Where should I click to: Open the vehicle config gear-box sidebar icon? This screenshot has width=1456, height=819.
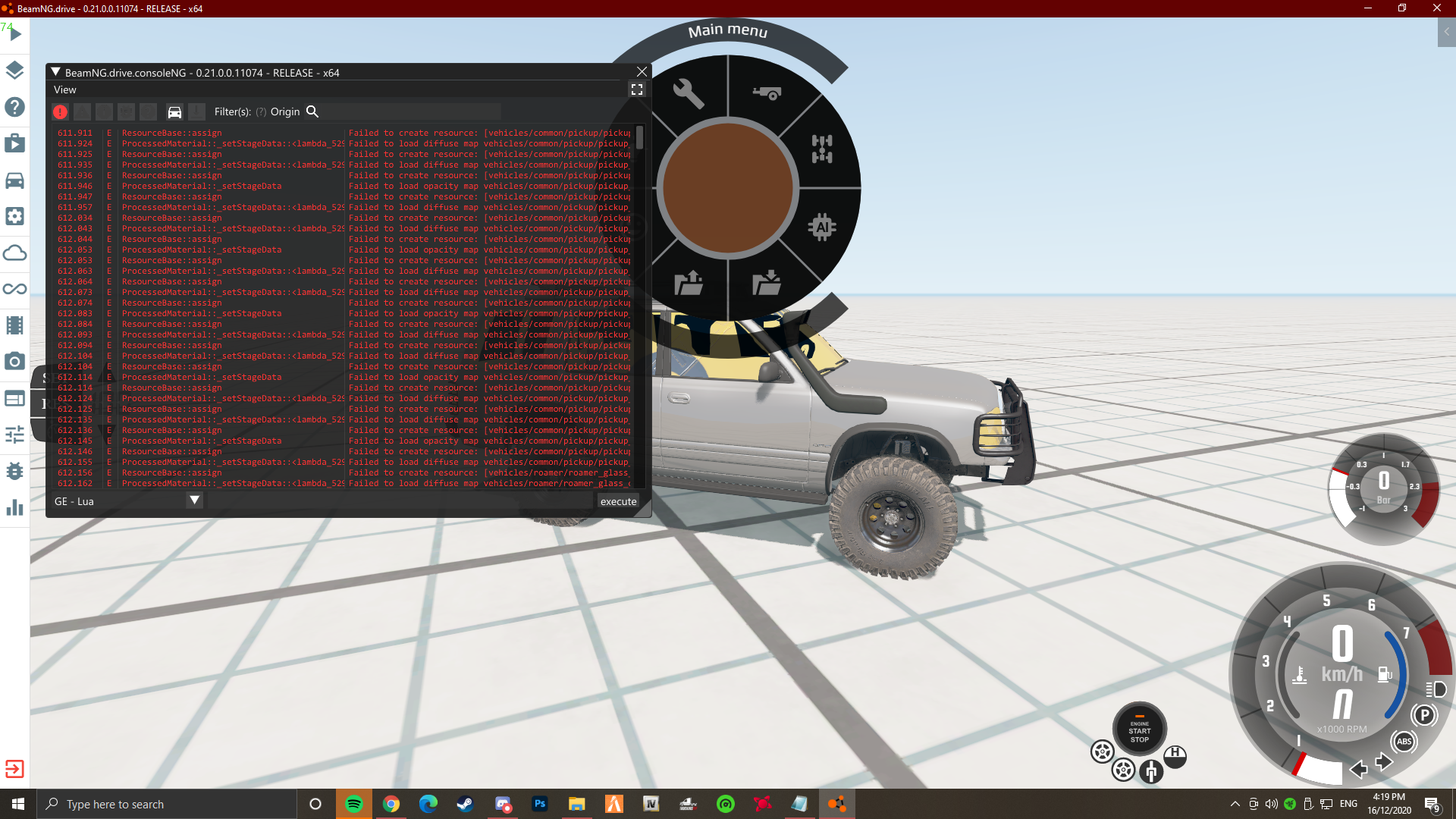pyautogui.click(x=15, y=216)
